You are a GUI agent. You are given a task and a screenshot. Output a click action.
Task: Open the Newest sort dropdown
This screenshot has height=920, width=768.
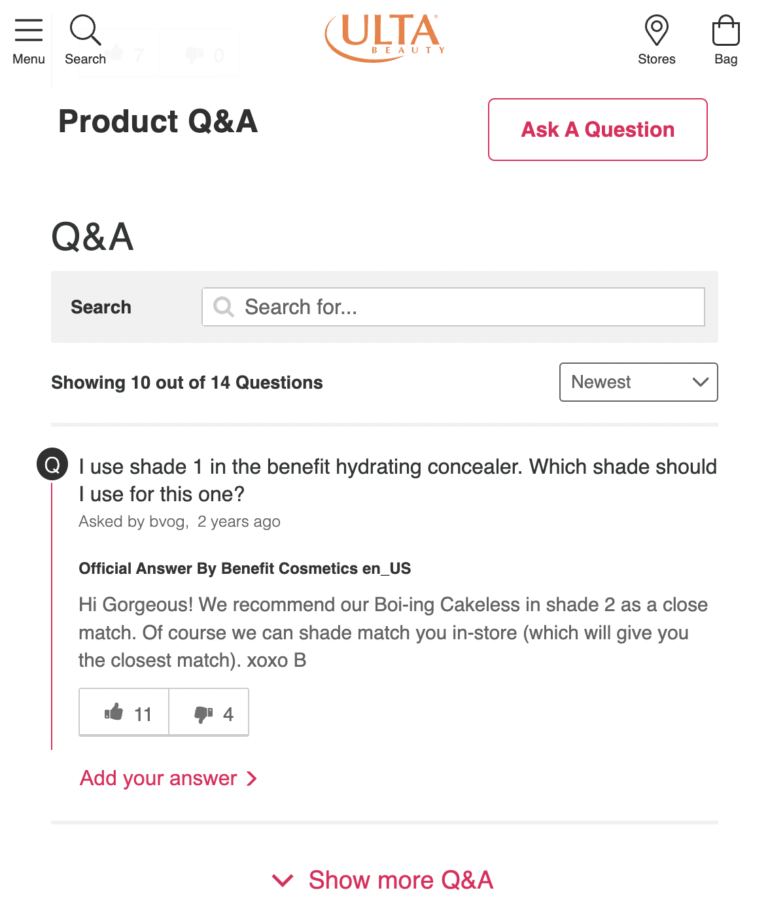(638, 382)
